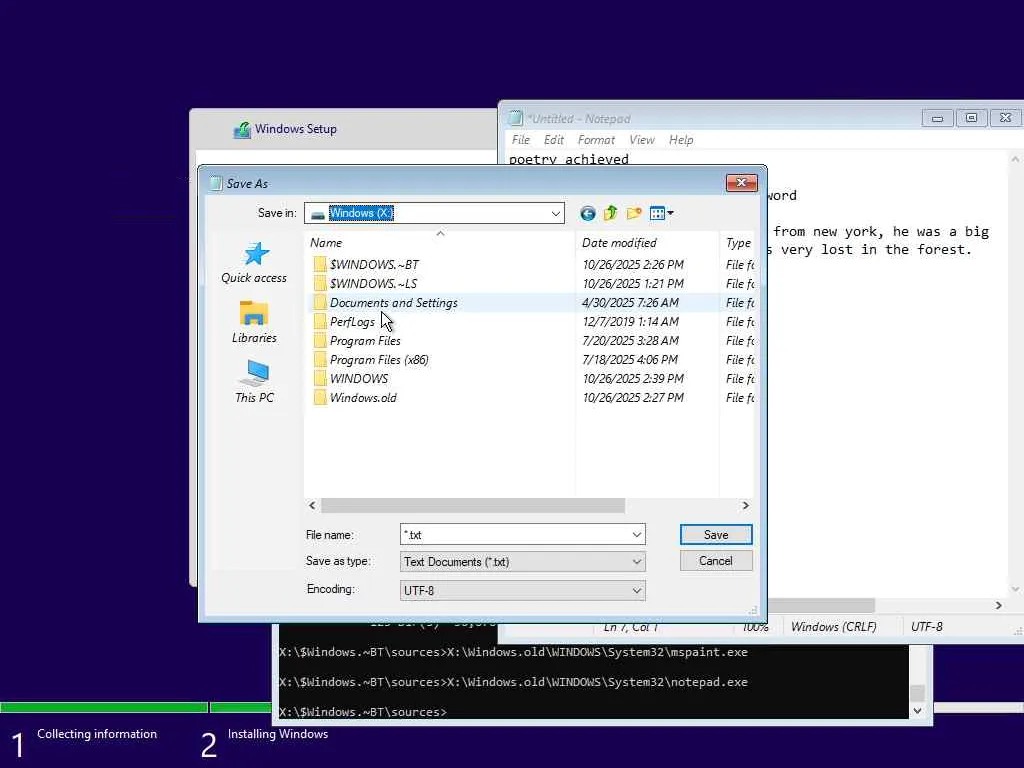Go up one folder level icon
This screenshot has height=768, width=1024.
[x=611, y=213]
